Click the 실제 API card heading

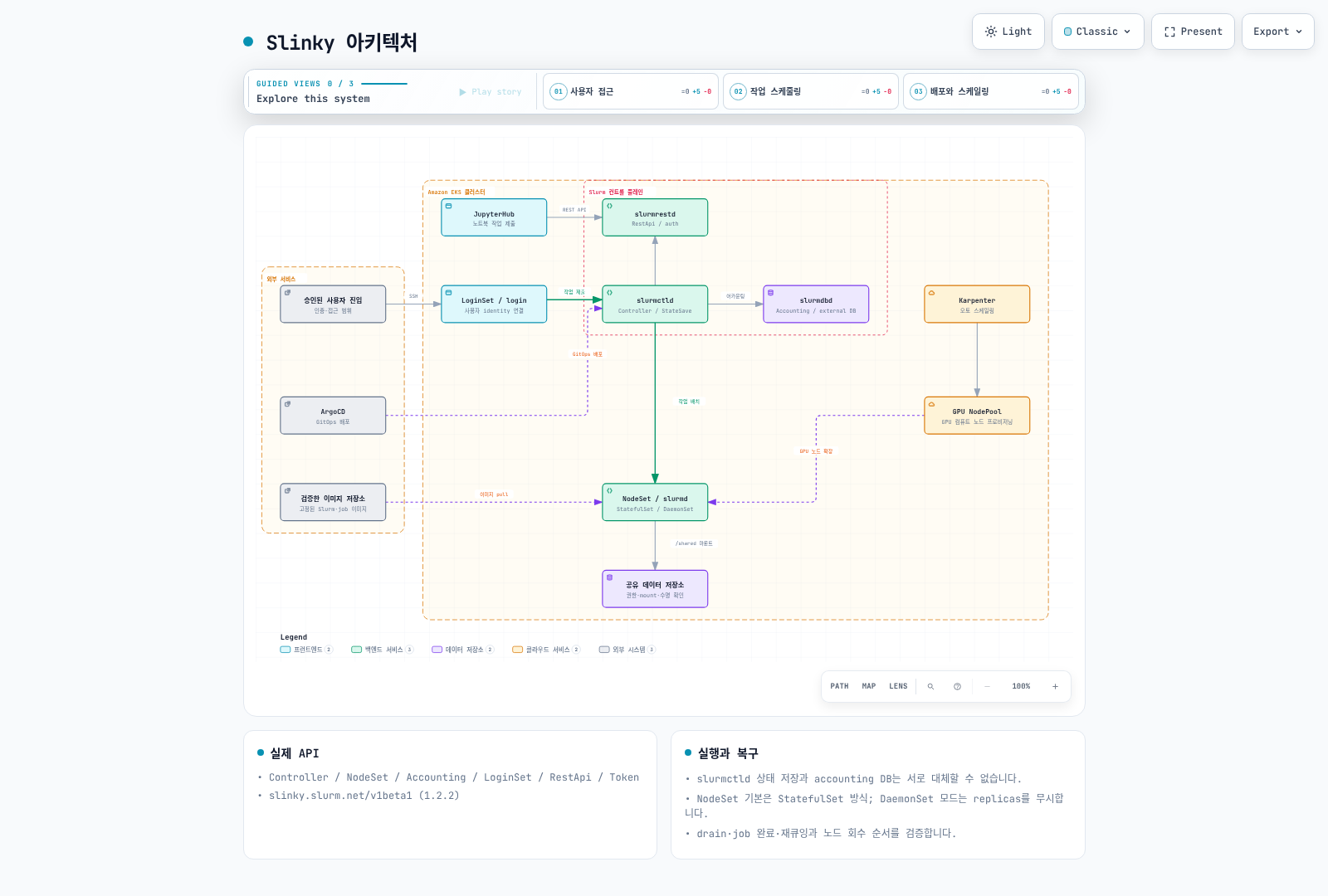[x=294, y=753]
